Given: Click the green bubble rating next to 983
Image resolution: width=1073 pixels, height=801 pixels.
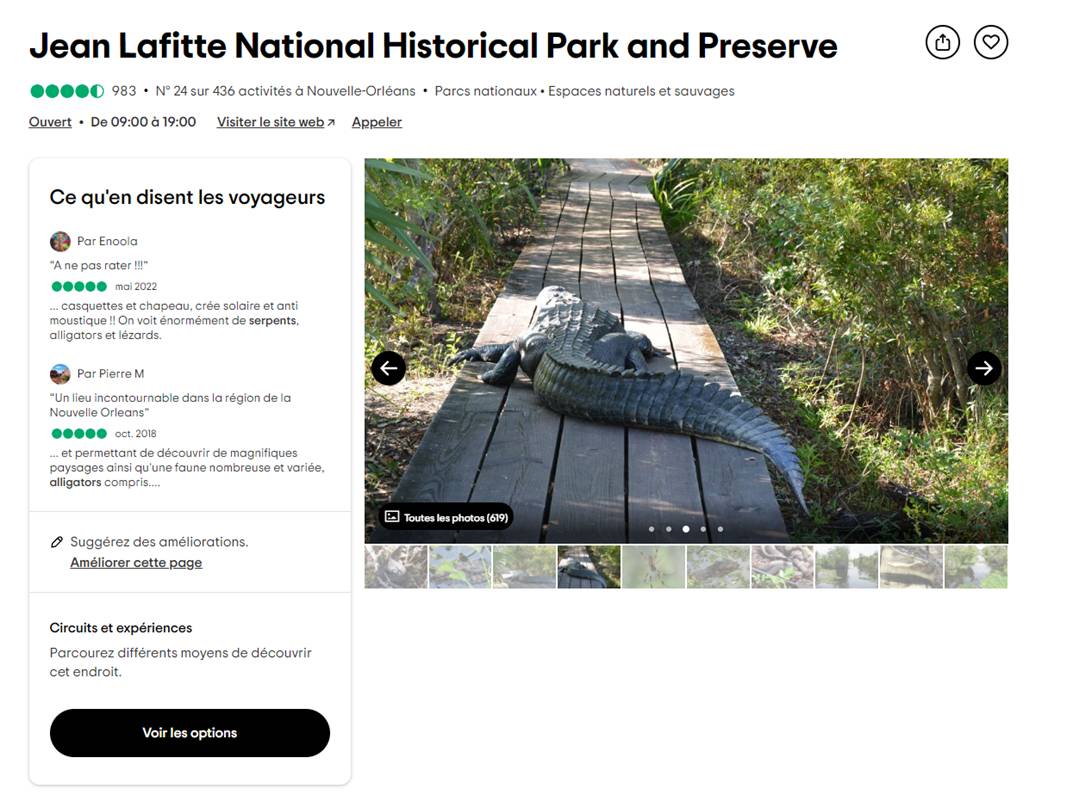Looking at the screenshot, I should pyautogui.click(x=67, y=91).
